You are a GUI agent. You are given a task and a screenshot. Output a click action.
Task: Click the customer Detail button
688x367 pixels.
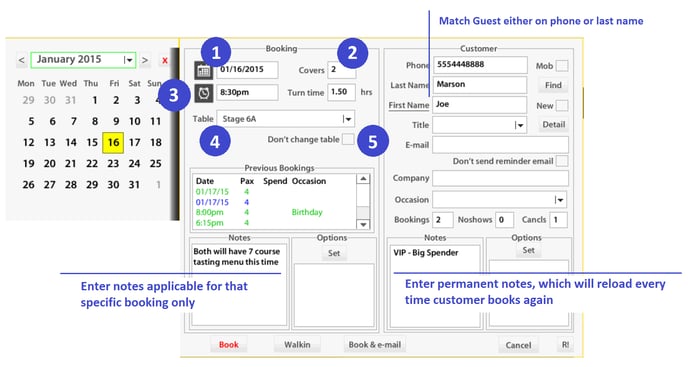[x=553, y=125]
